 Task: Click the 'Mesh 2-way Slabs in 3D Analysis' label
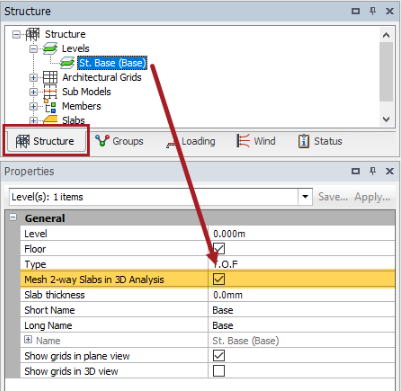[x=94, y=279]
